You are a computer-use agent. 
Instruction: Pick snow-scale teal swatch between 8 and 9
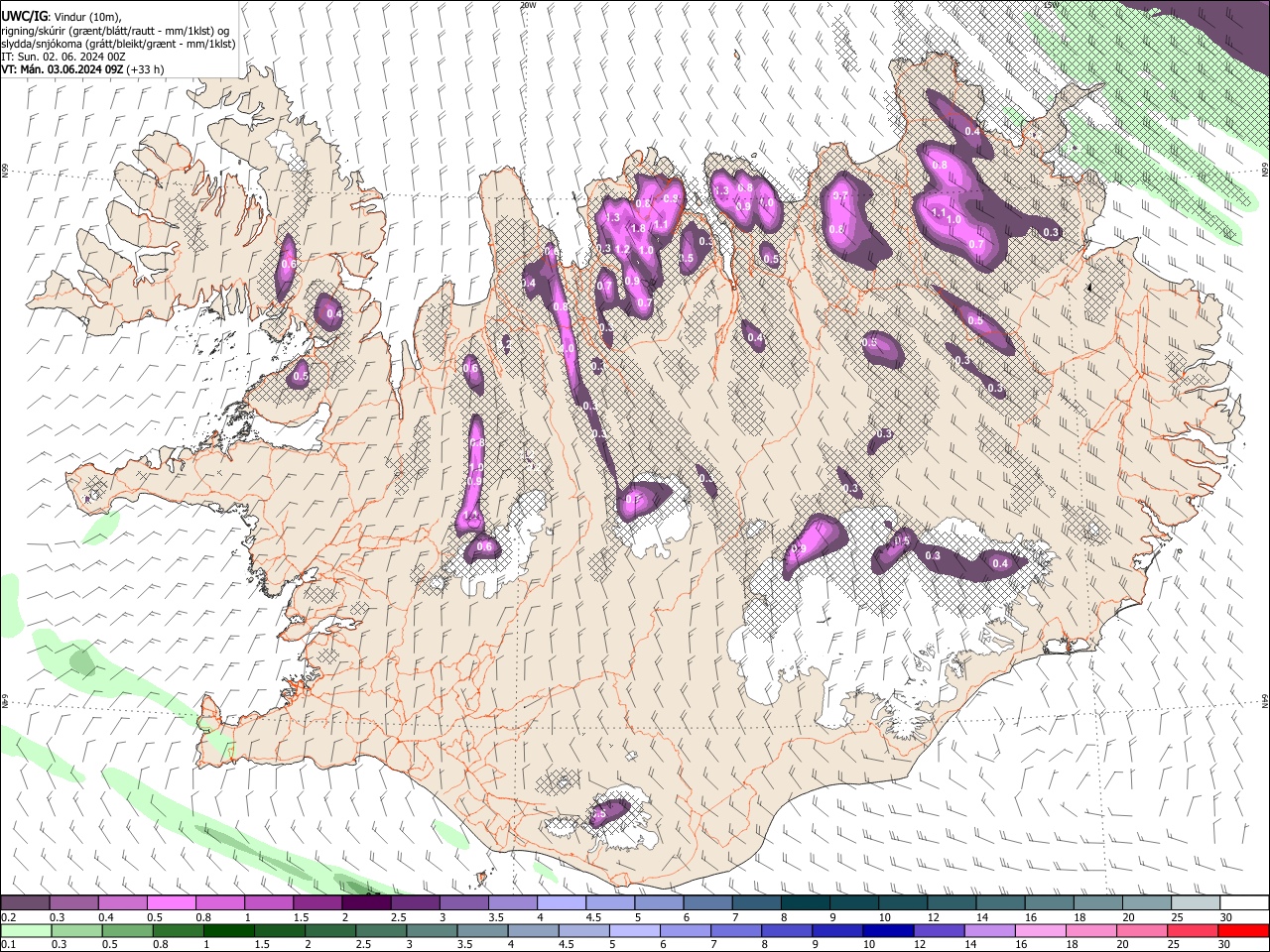point(805,903)
